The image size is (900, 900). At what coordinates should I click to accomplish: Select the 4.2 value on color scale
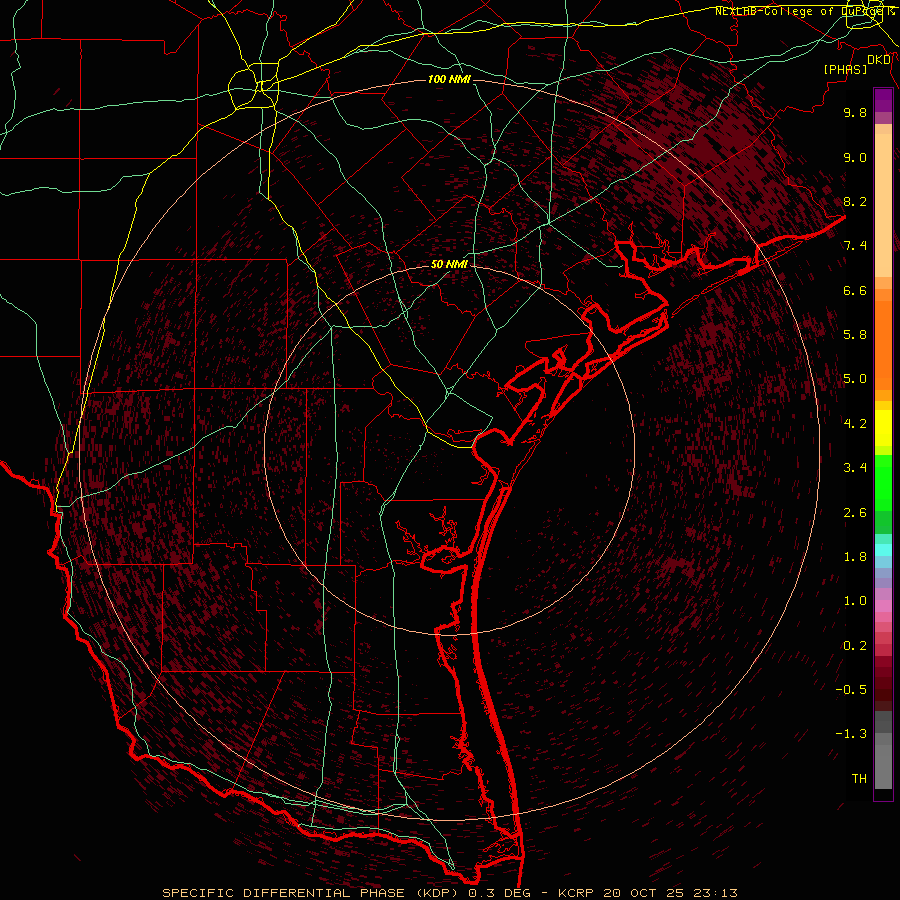855,424
